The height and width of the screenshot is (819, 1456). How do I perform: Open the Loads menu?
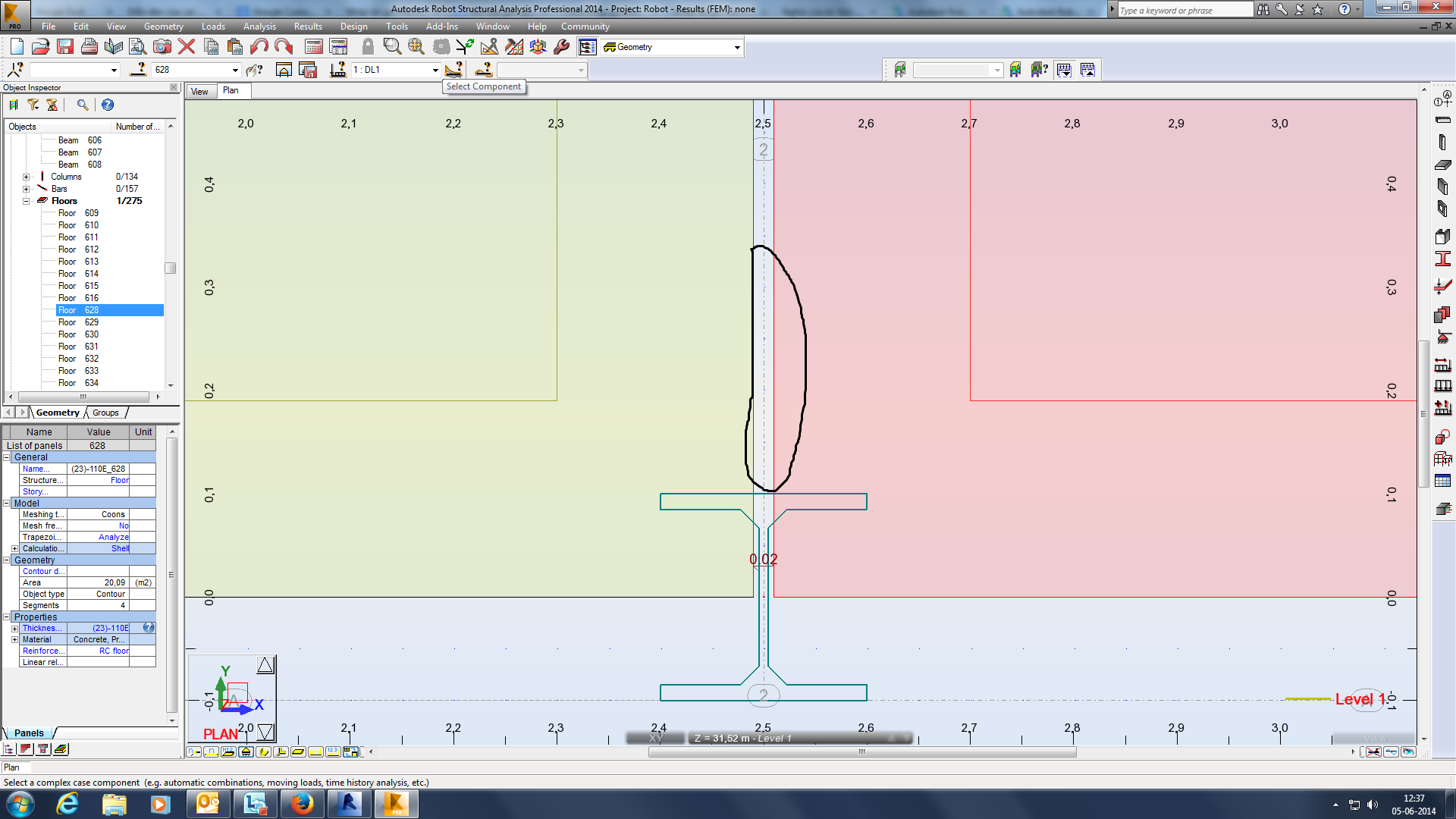tap(213, 27)
